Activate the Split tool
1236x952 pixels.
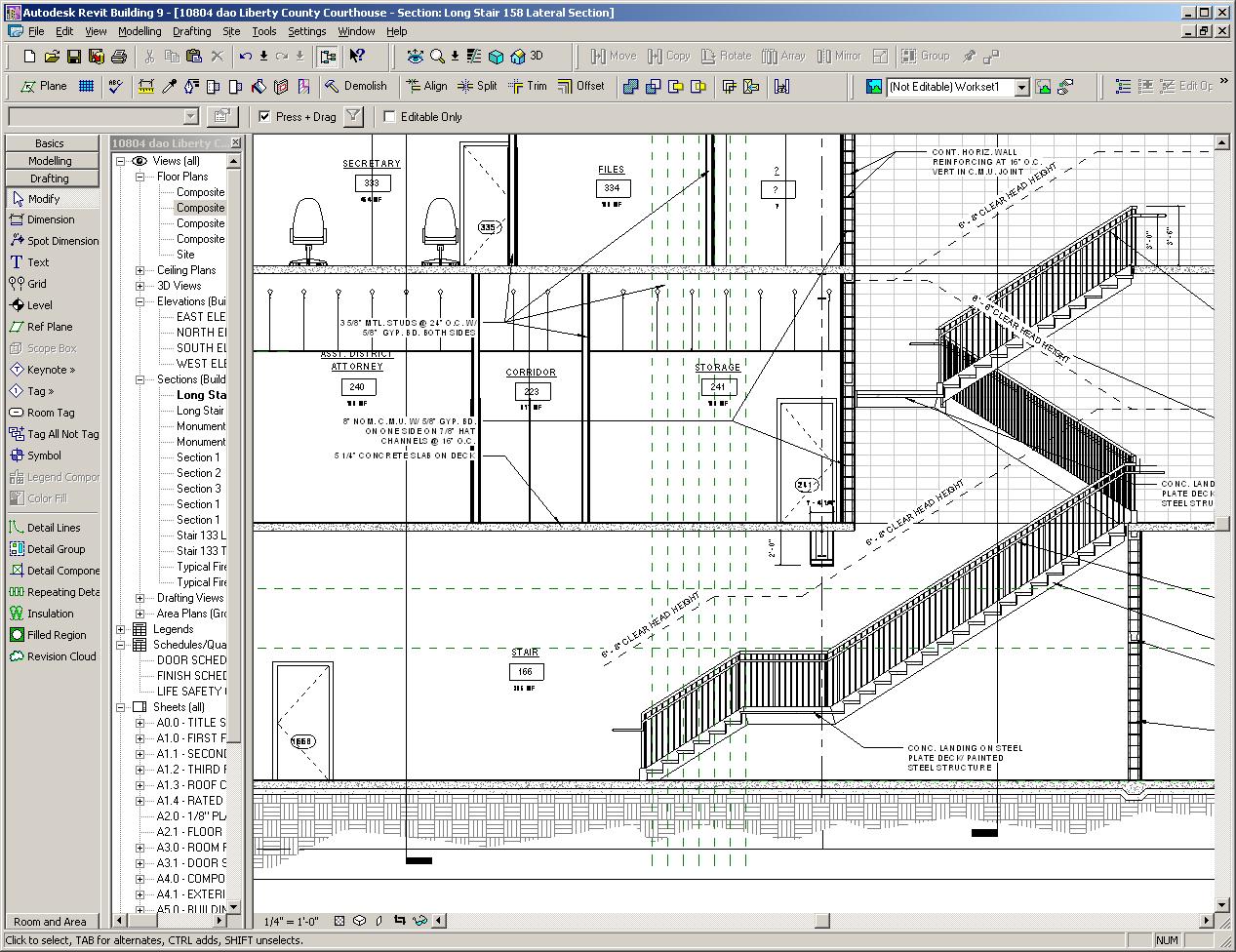[477, 87]
